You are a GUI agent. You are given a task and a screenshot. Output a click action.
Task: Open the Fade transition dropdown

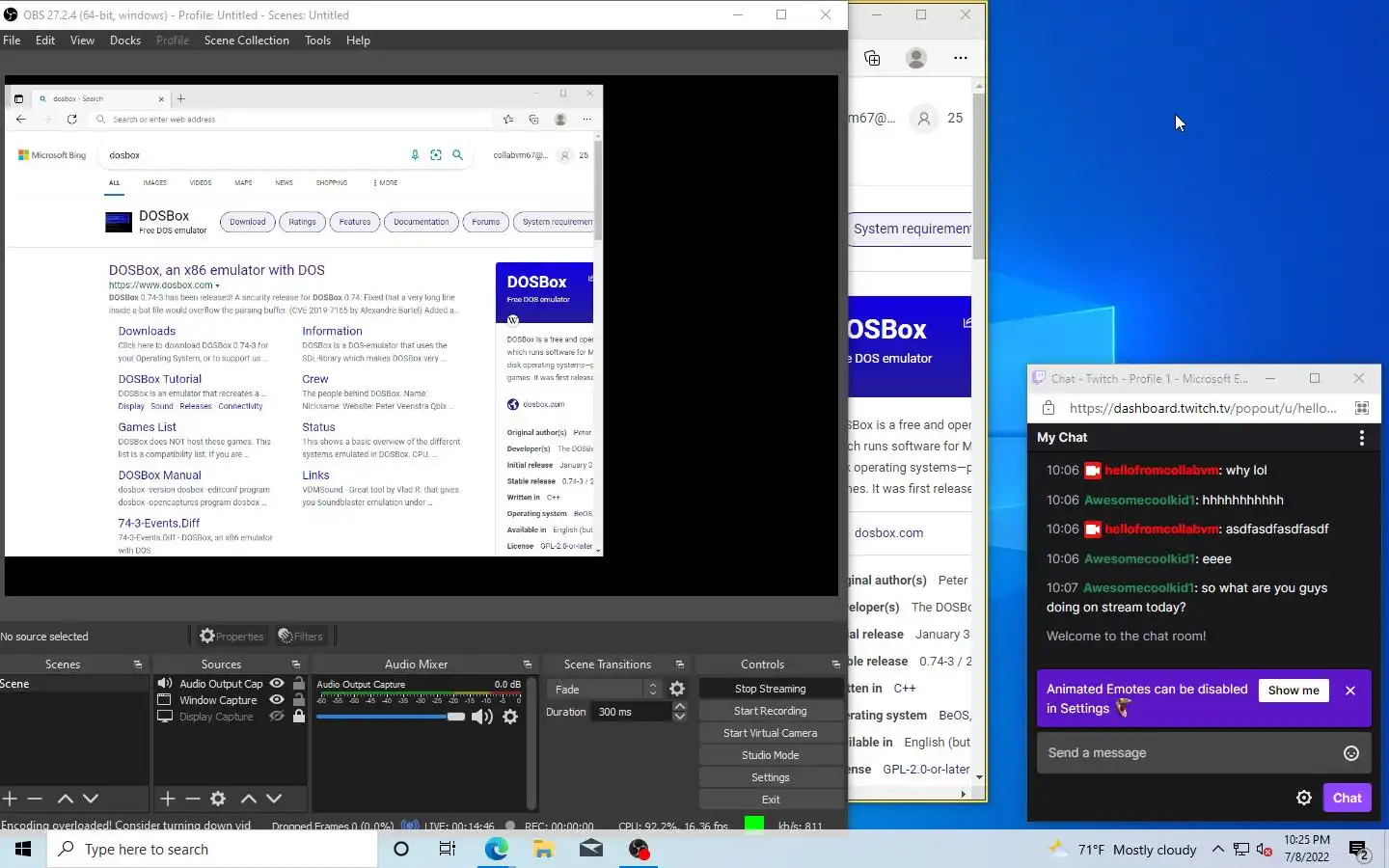tap(604, 689)
